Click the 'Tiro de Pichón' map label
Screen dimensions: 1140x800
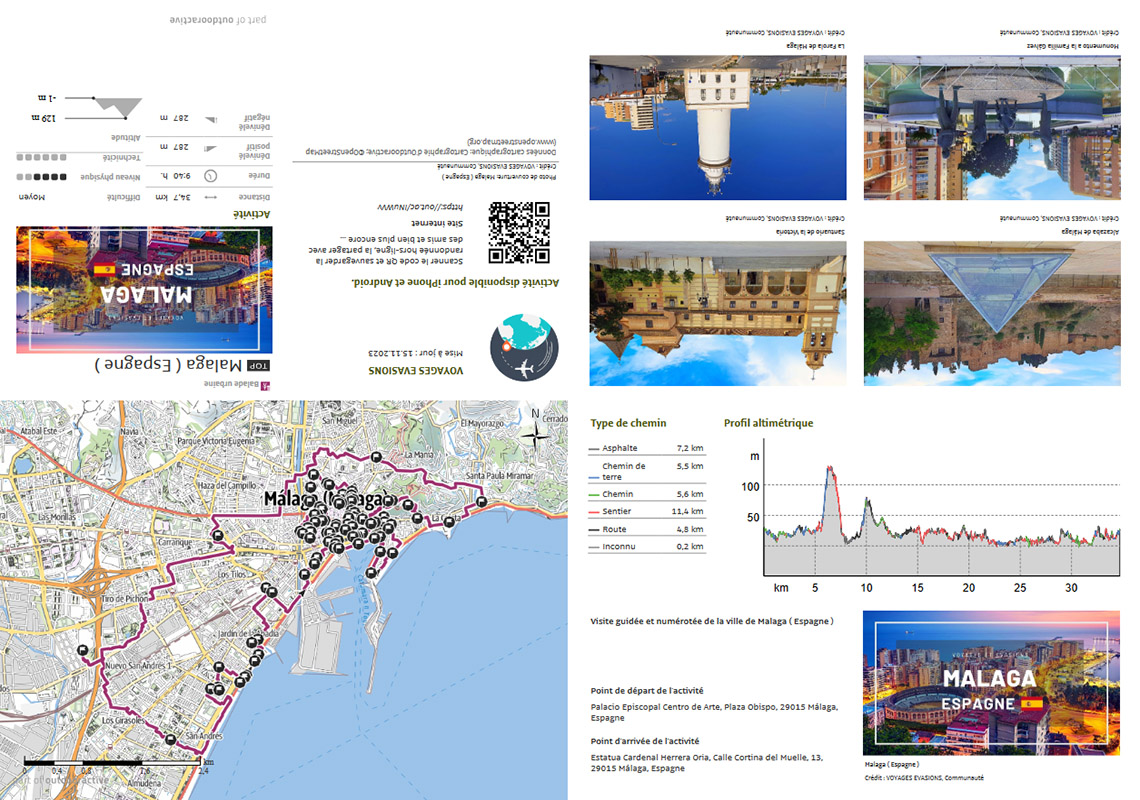pos(124,599)
